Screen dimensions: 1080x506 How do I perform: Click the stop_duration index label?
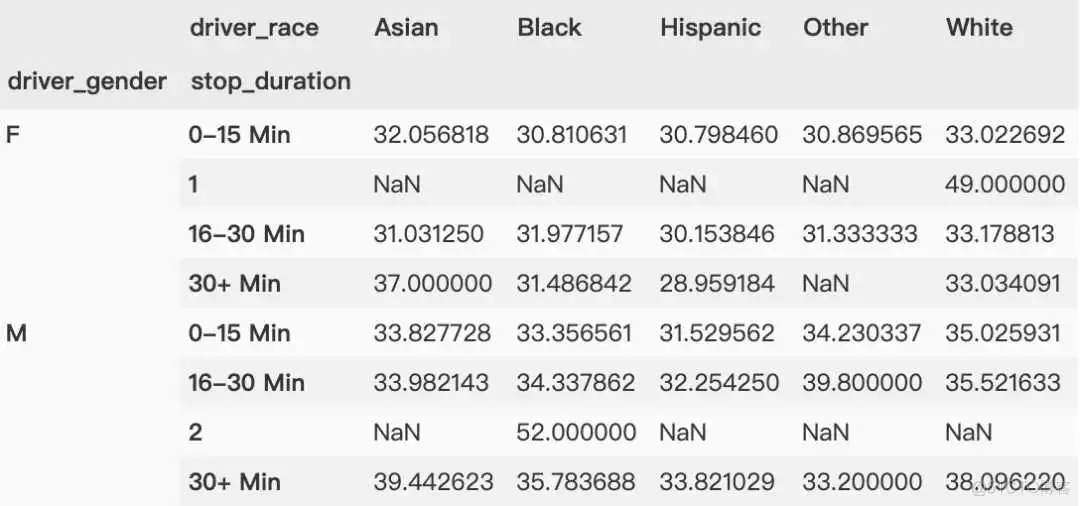pos(270,81)
